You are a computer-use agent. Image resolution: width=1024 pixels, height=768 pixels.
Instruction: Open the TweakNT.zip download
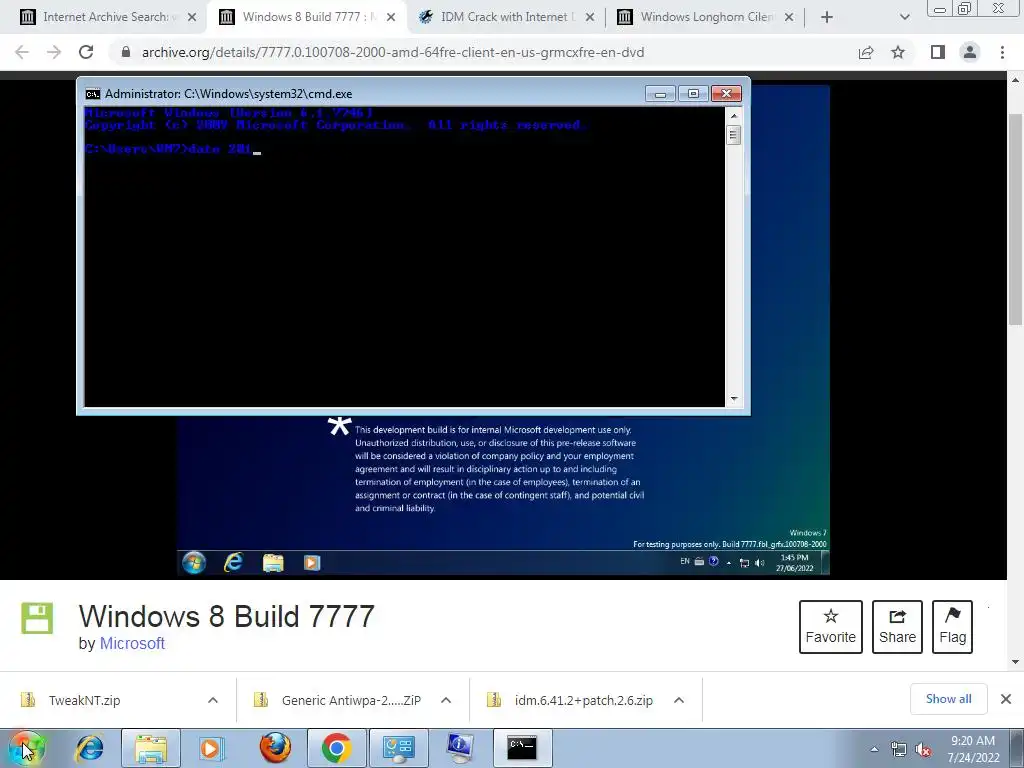pos(84,701)
